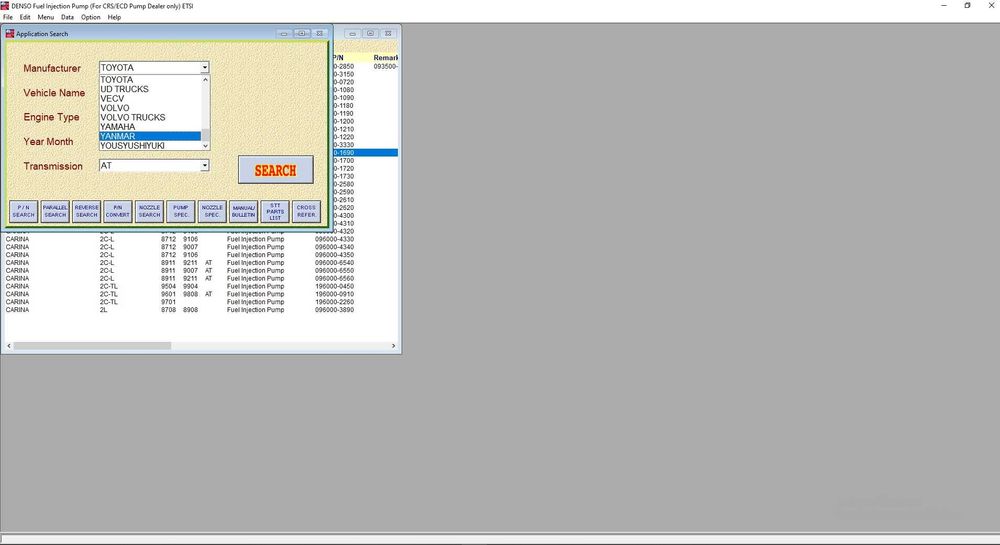Minimize the background results window
The height and width of the screenshot is (545, 1000).
[x=352, y=33]
